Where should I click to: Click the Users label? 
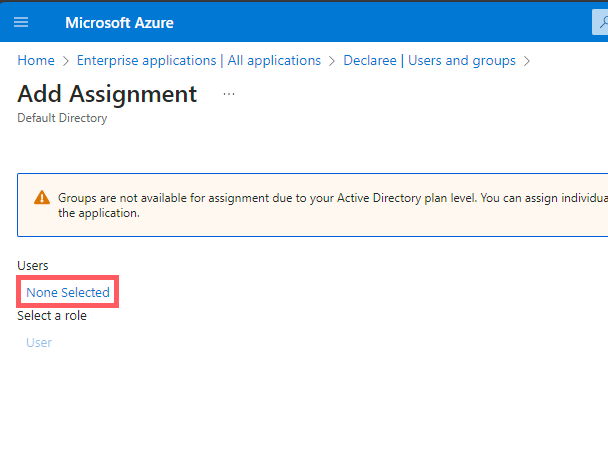(33, 266)
